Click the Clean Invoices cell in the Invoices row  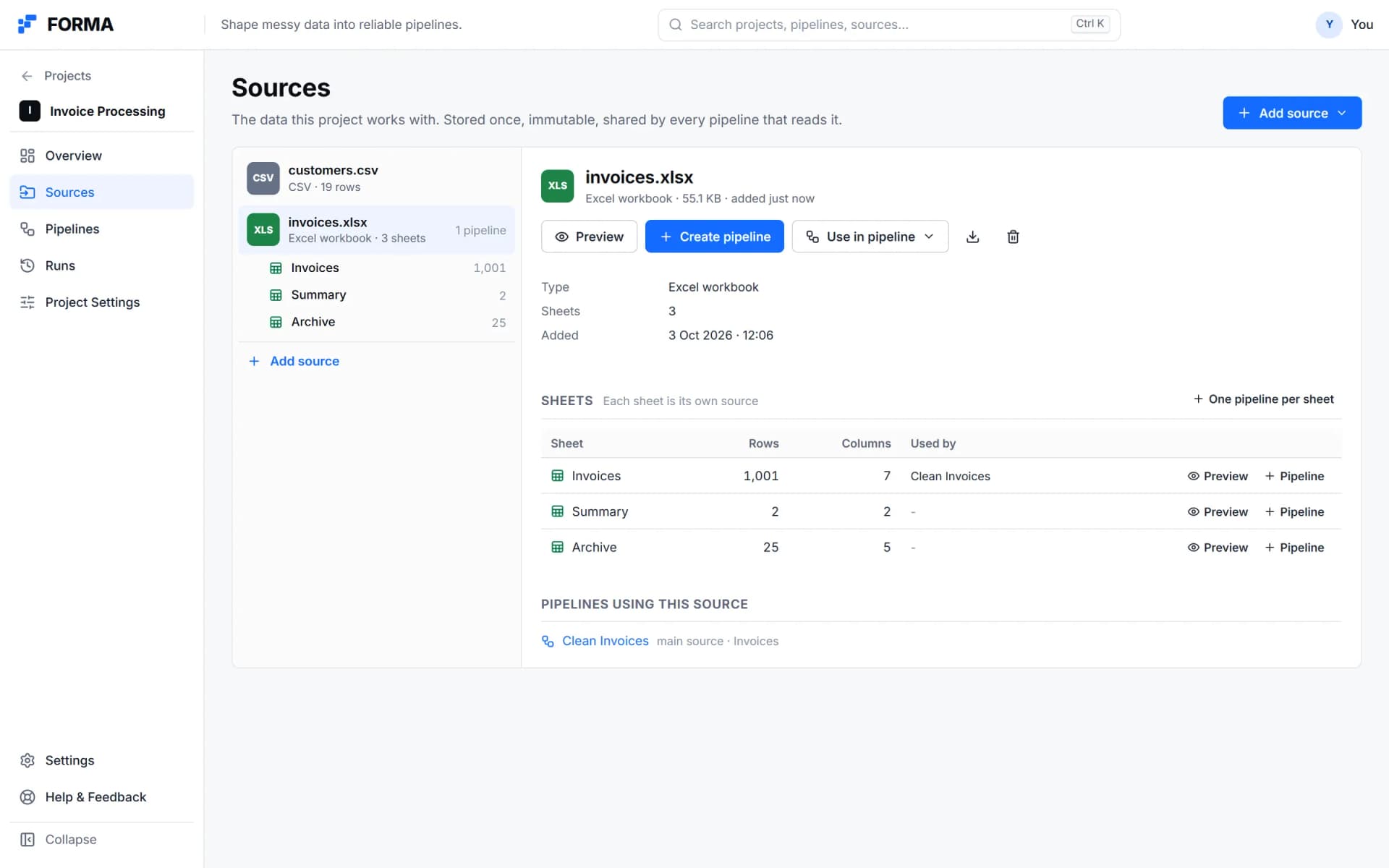click(950, 476)
